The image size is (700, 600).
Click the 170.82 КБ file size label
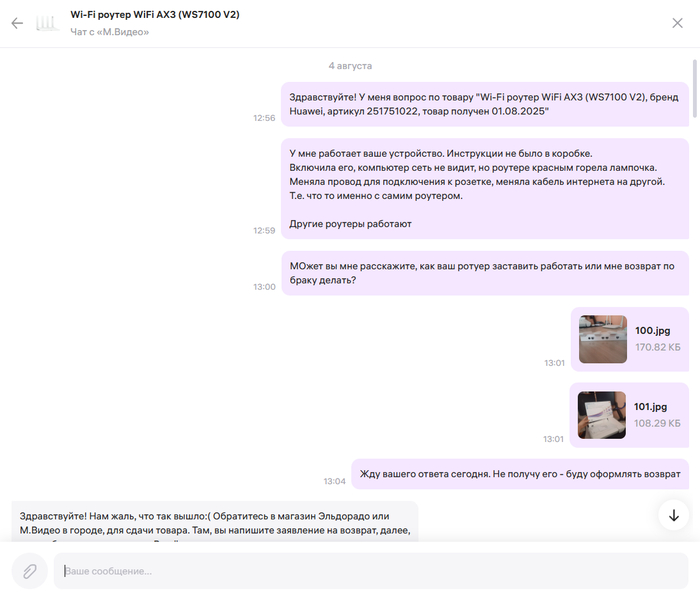(657, 348)
